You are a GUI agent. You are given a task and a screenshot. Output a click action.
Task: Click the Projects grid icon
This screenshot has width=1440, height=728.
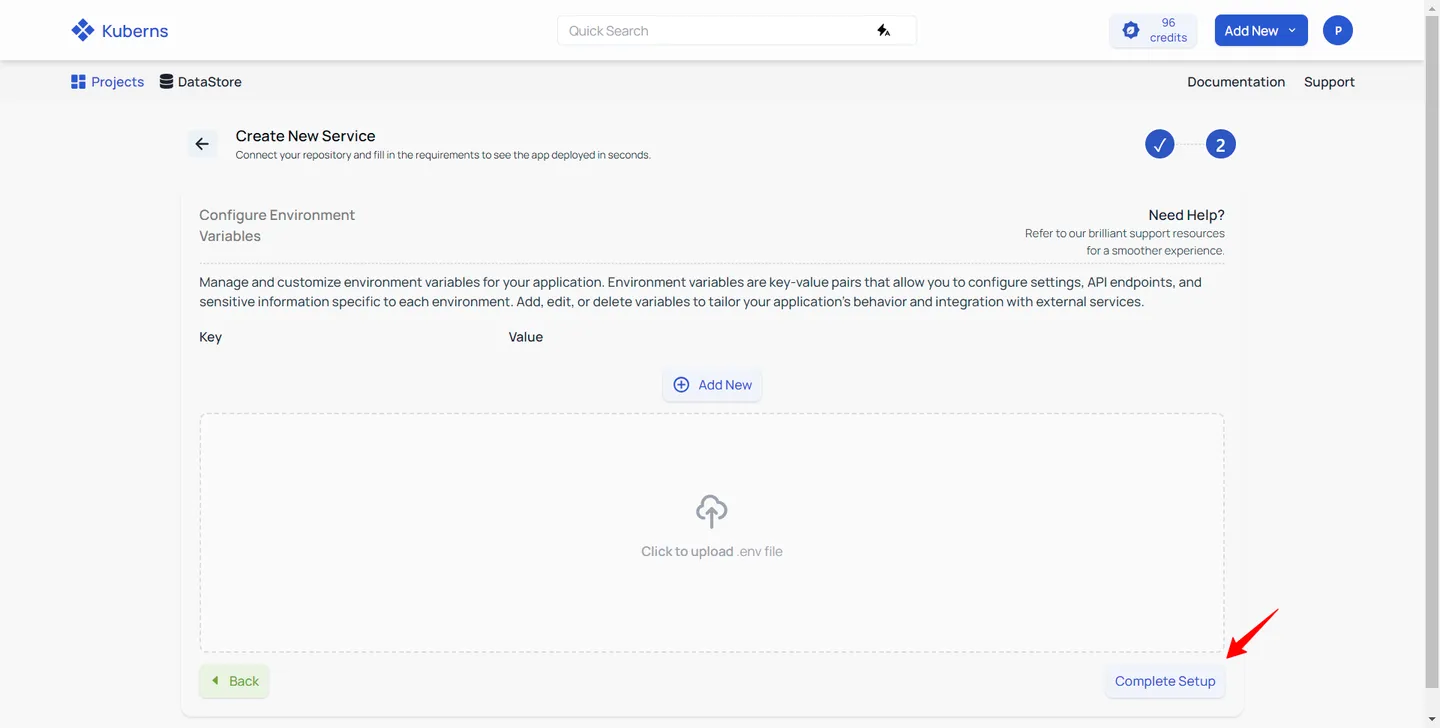click(x=78, y=82)
